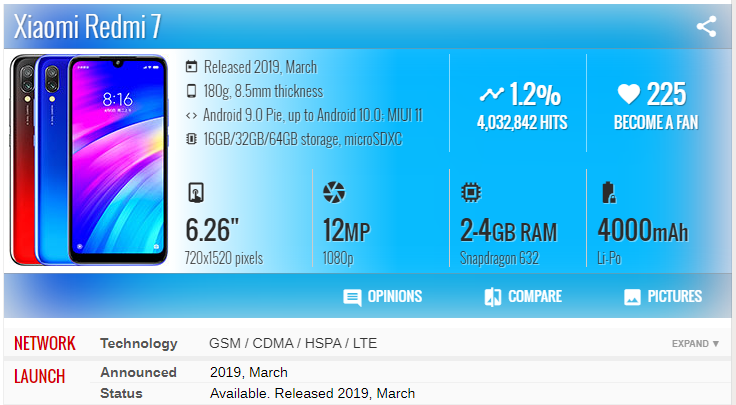Click the share icon in the header
The width and height of the screenshot is (736, 405).
coord(706,27)
